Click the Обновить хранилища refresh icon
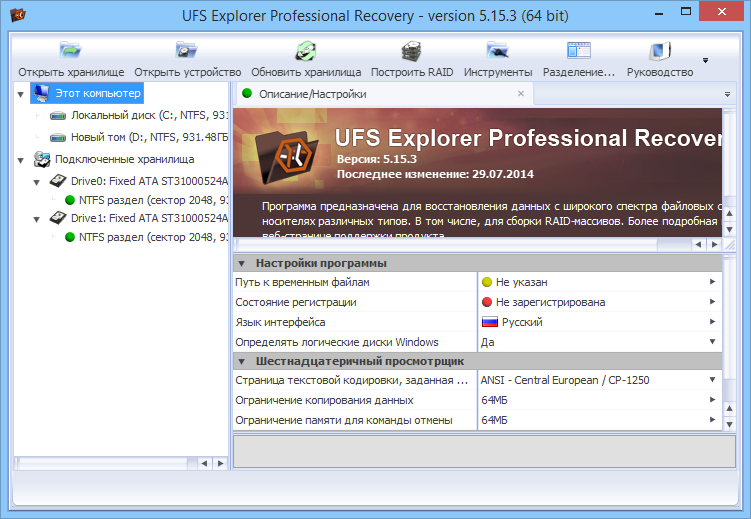This screenshot has height=519, width=751. (x=306, y=51)
